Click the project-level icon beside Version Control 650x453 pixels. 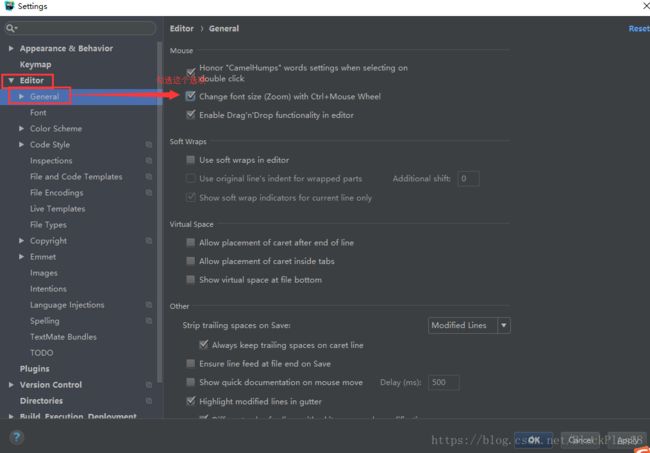click(149, 385)
